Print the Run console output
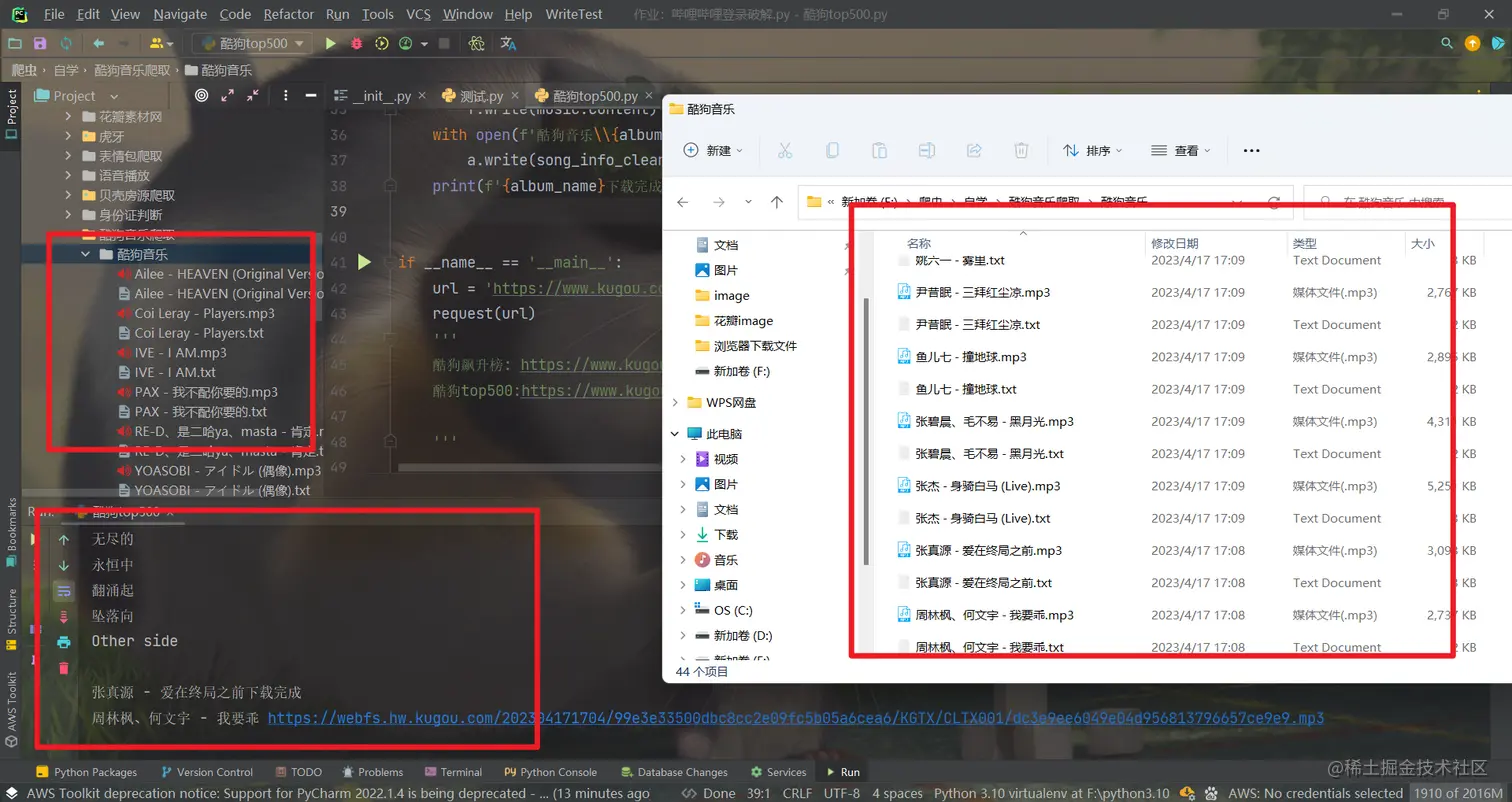This screenshot has width=1512, height=802. pyautogui.click(x=64, y=642)
